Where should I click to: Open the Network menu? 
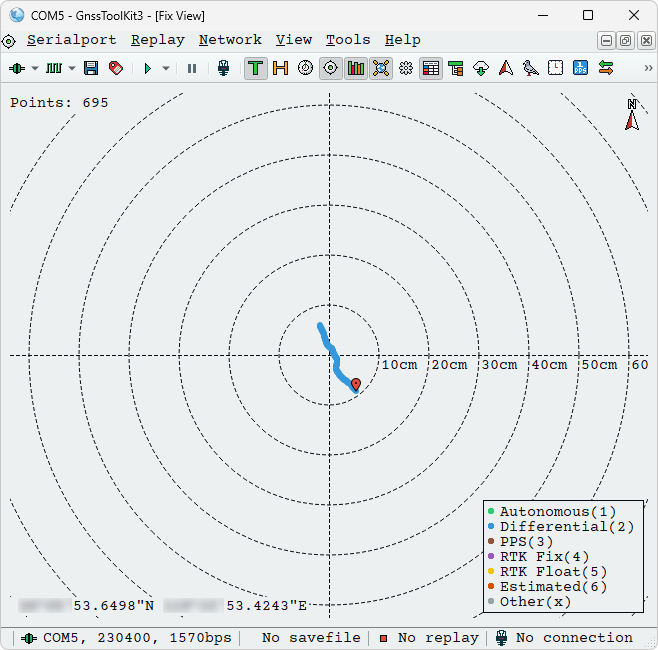coord(230,40)
